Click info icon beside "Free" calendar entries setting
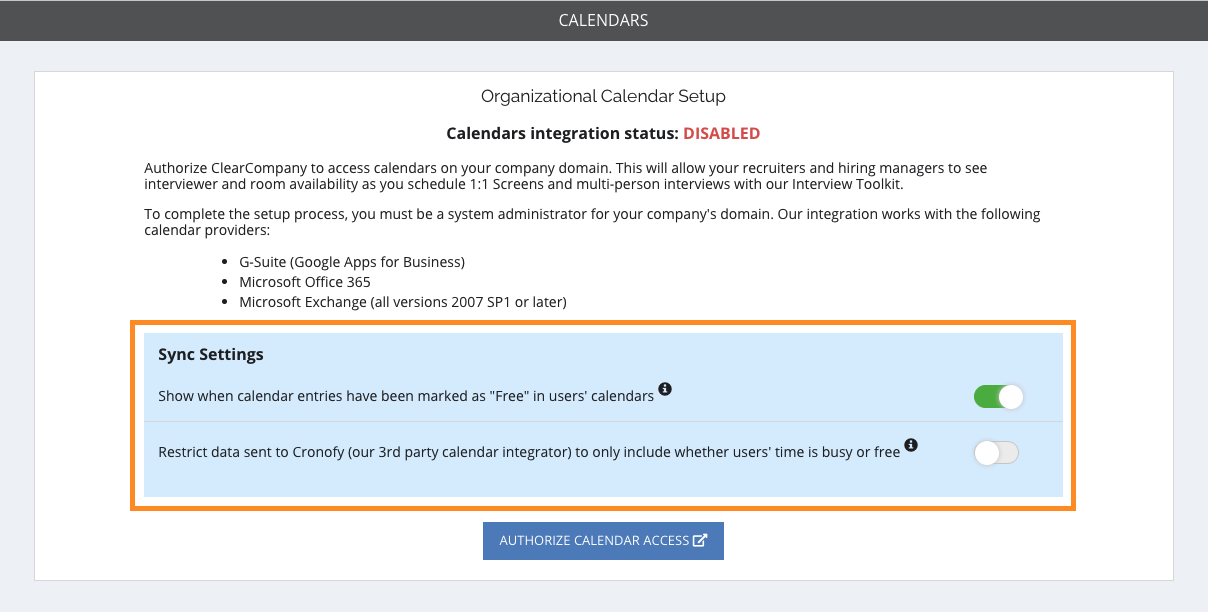This screenshot has width=1208, height=612. 665,389
